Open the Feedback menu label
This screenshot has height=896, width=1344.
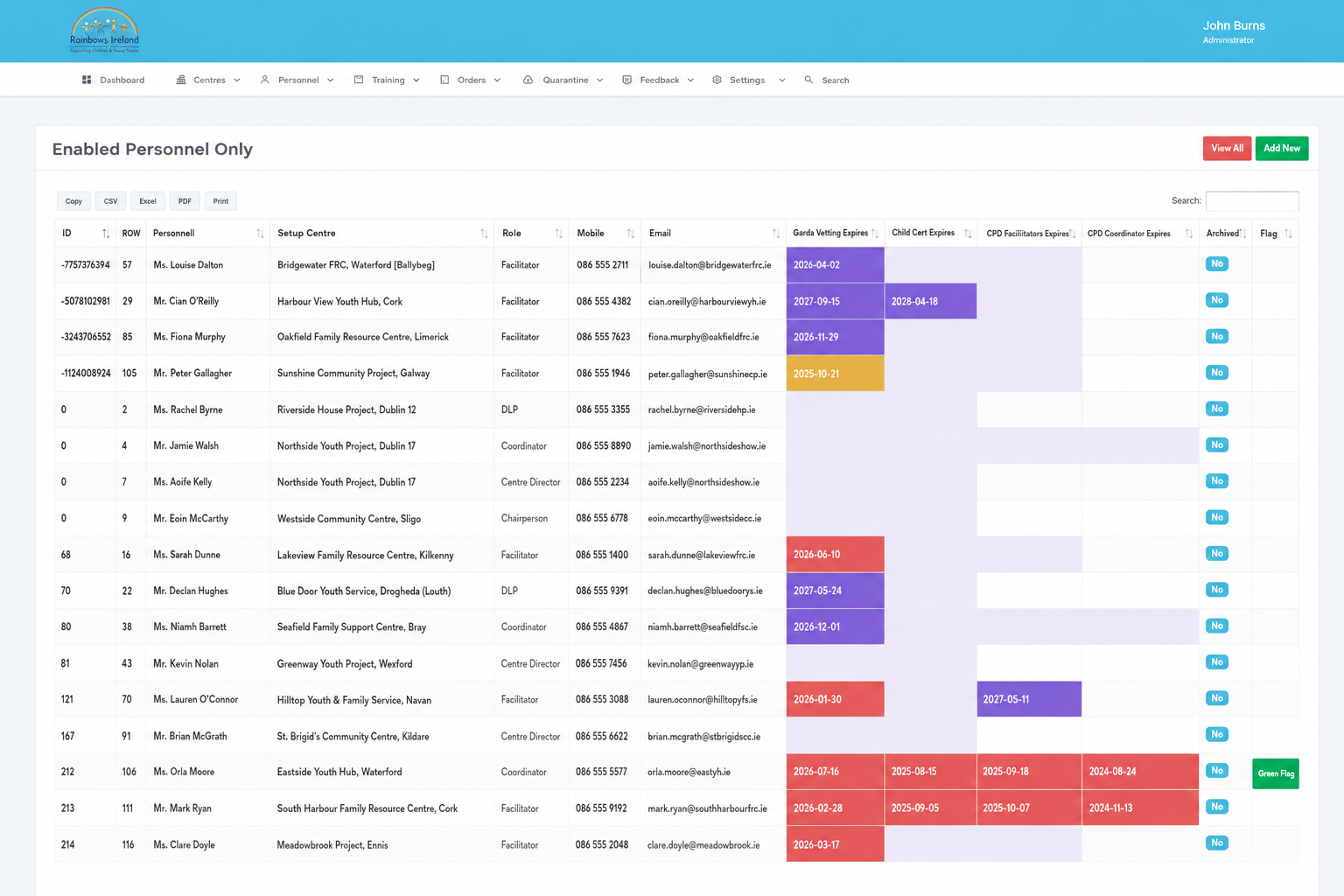pyautogui.click(x=660, y=80)
